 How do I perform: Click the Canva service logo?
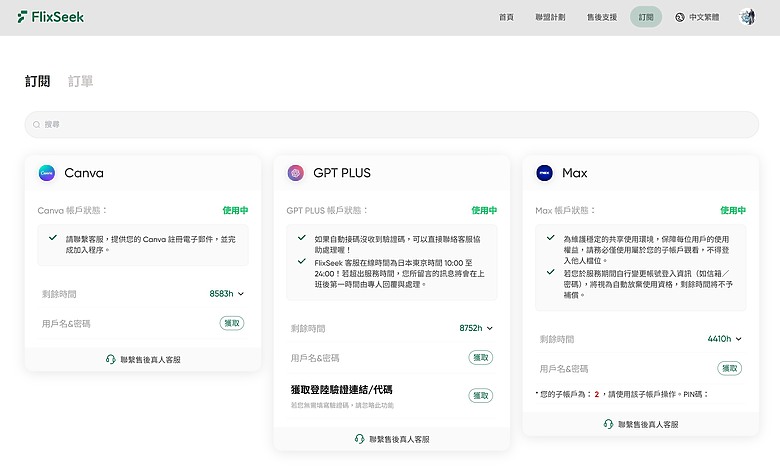point(47,173)
